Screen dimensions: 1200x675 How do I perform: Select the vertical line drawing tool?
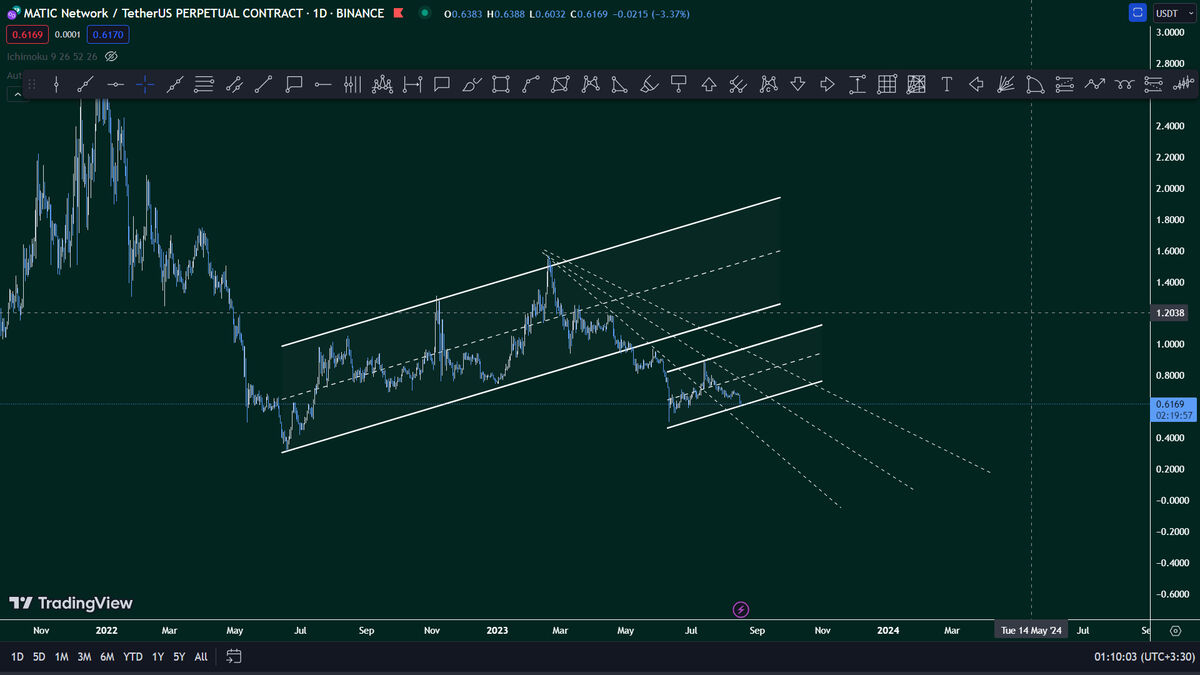tap(56, 85)
